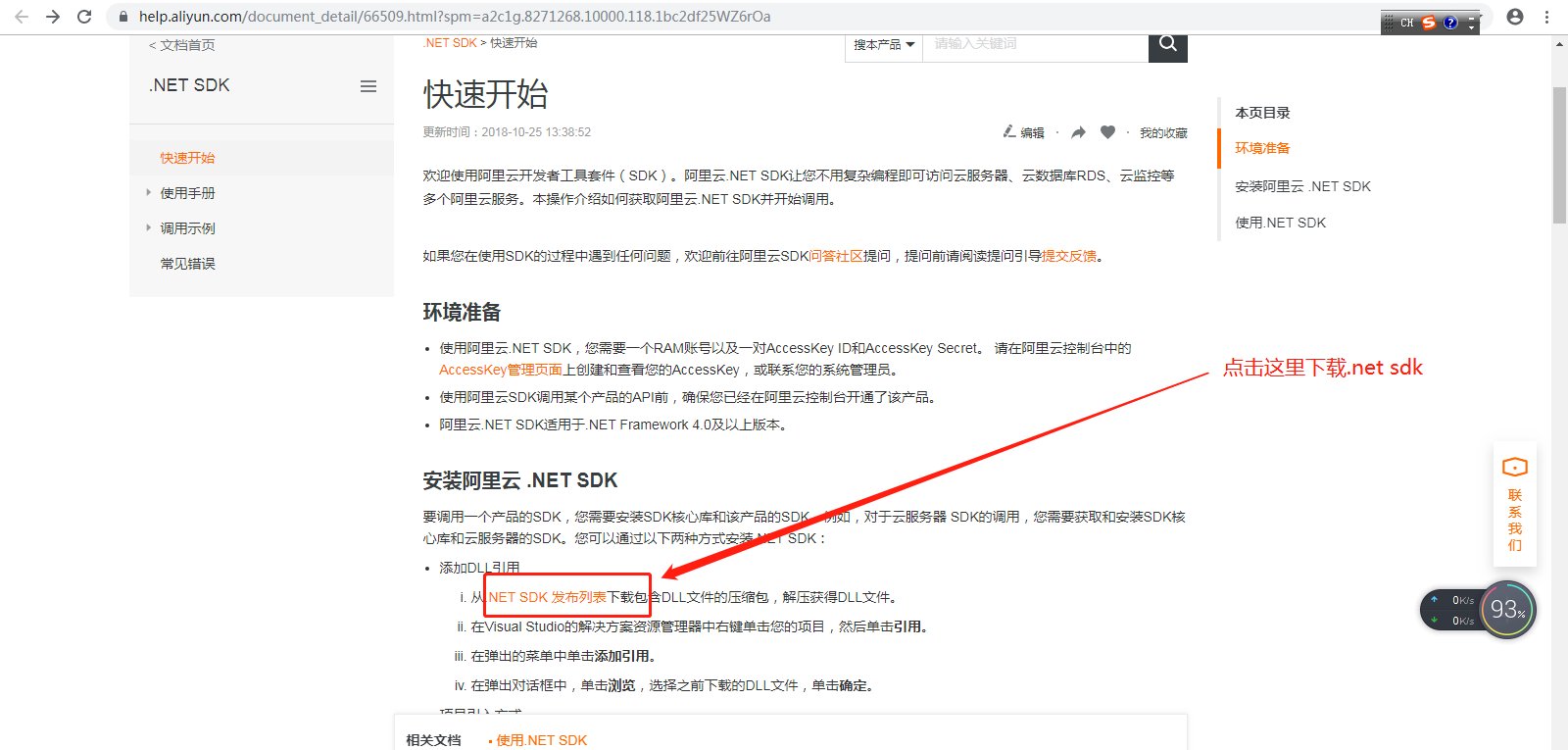Open the Chrome three-dot menu
The width and height of the screenshot is (1568, 750).
pyautogui.click(x=1546, y=17)
